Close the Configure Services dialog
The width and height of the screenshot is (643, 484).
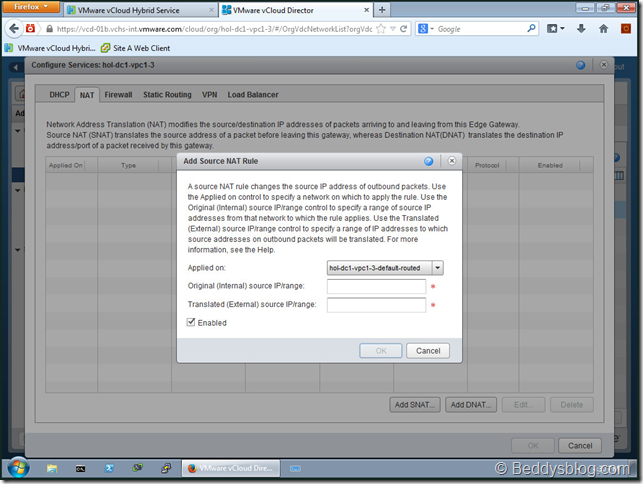[x=604, y=64]
